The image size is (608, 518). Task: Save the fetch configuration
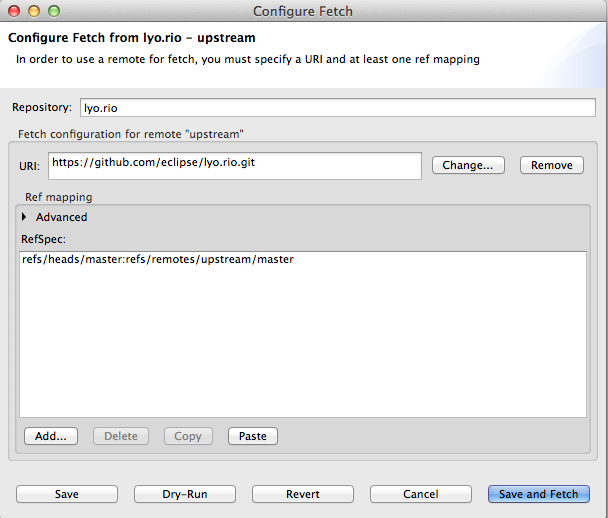67,494
